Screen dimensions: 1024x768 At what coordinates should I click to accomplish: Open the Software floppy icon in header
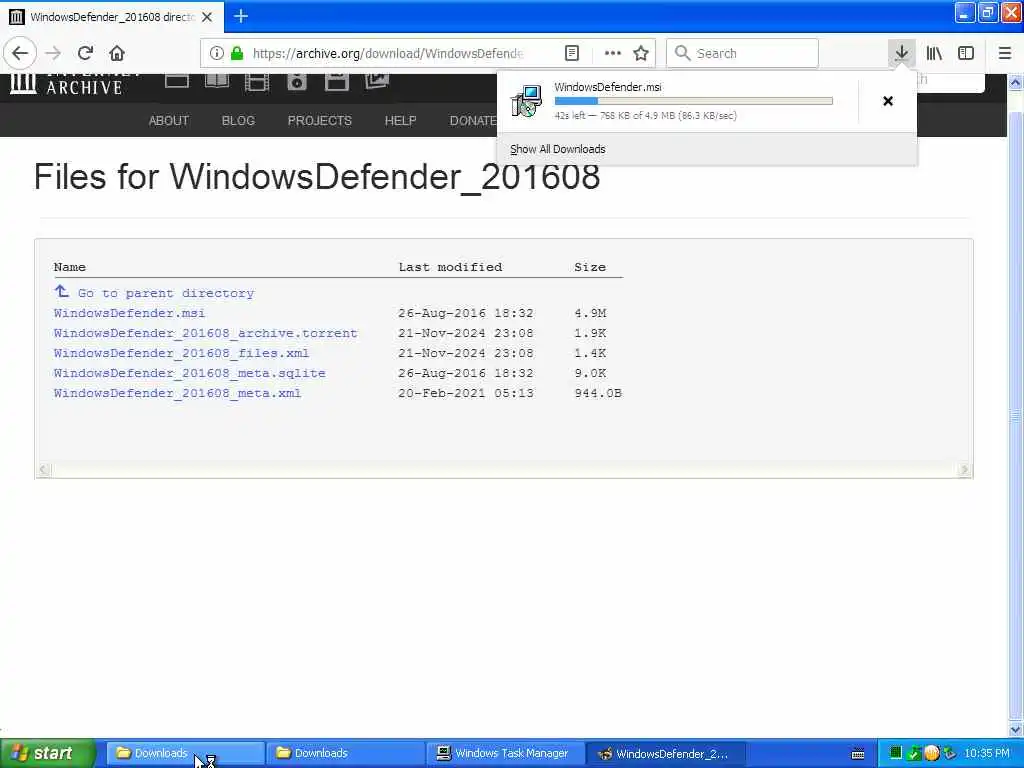click(336, 82)
